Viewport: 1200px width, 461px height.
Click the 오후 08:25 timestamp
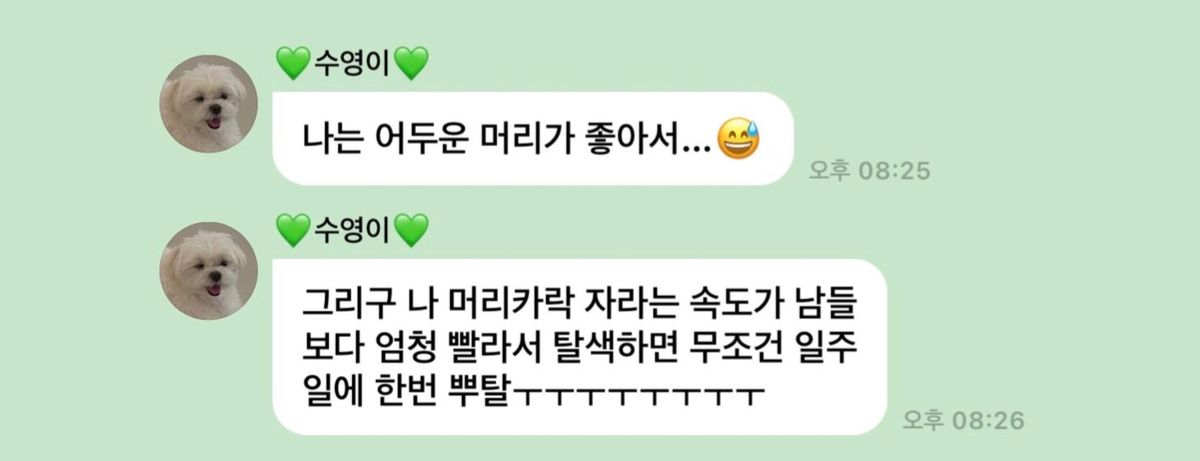pos(869,171)
